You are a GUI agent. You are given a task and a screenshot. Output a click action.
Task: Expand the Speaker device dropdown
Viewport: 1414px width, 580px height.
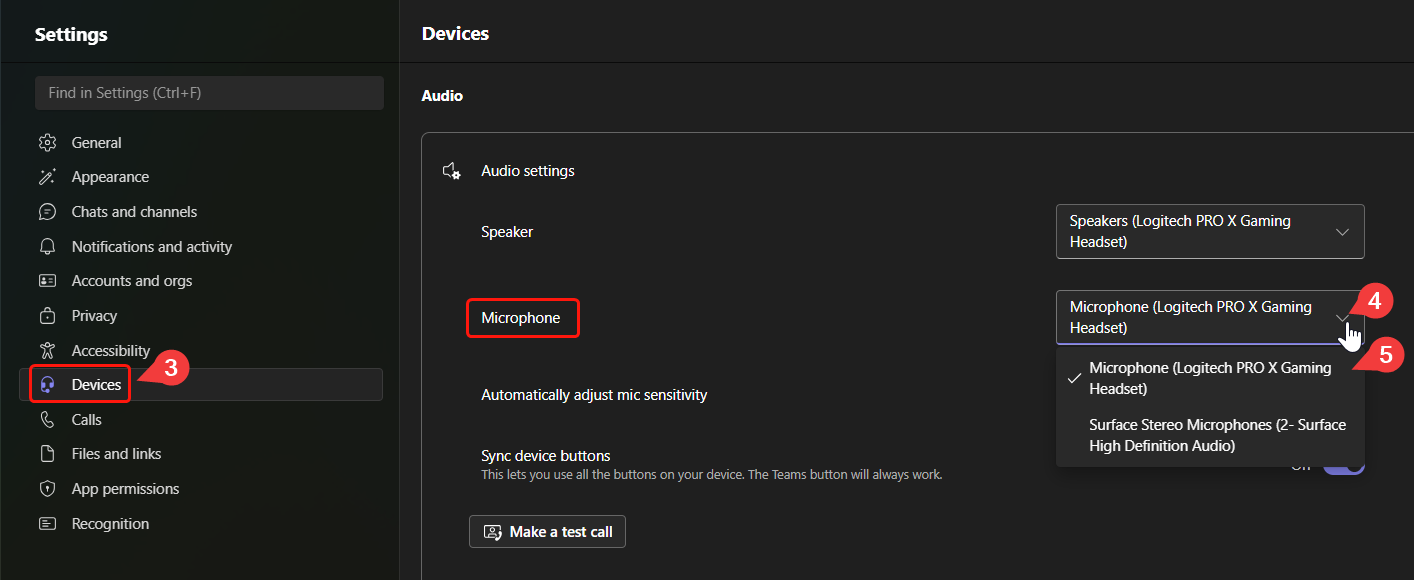tap(1210, 231)
